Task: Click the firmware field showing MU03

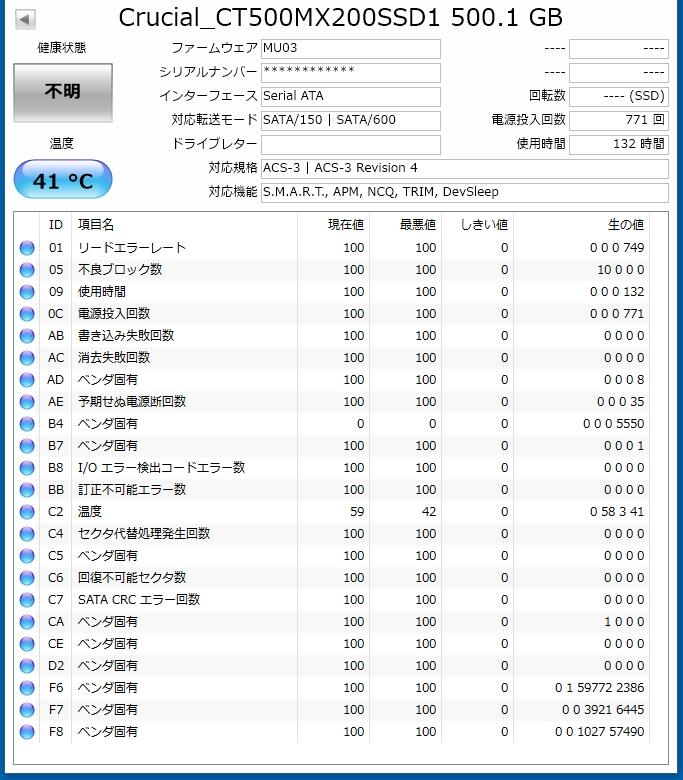Action: 351,48
